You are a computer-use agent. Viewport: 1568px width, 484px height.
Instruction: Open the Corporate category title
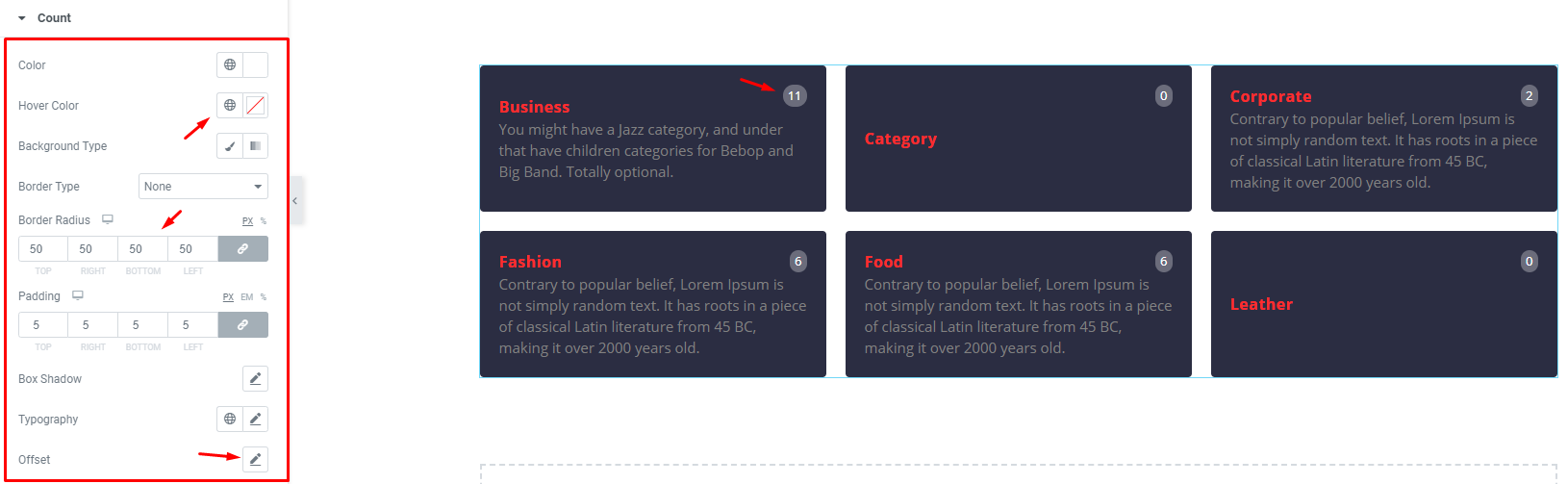(x=1271, y=96)
